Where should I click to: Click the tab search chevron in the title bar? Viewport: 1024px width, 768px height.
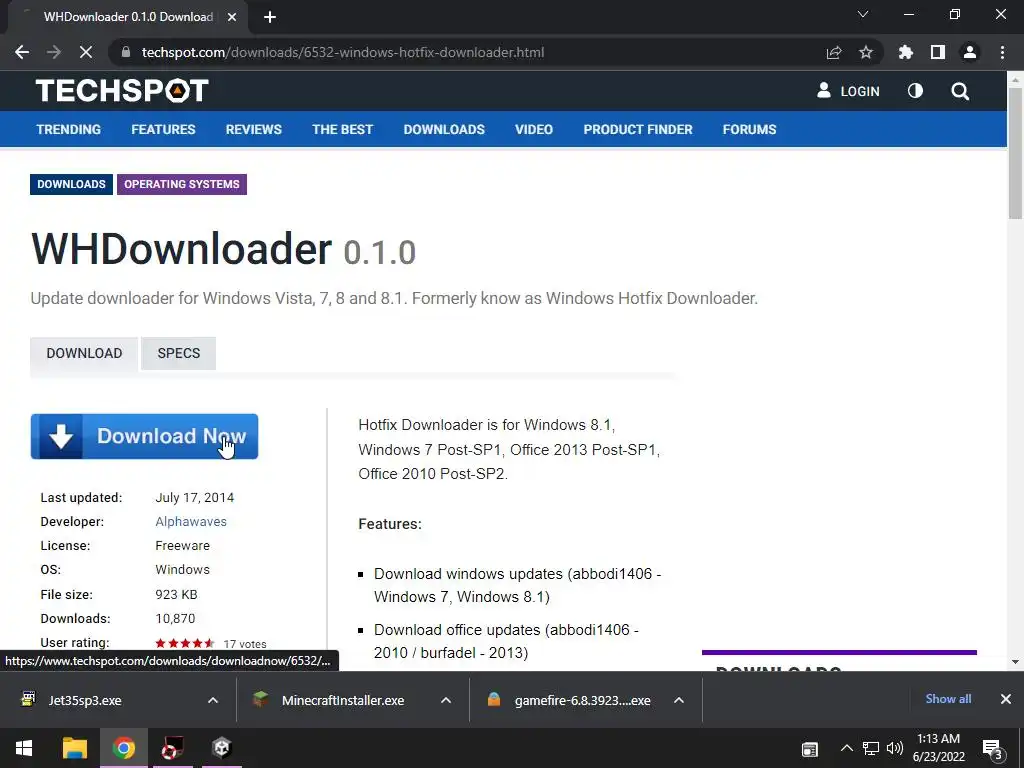point(863,14)
